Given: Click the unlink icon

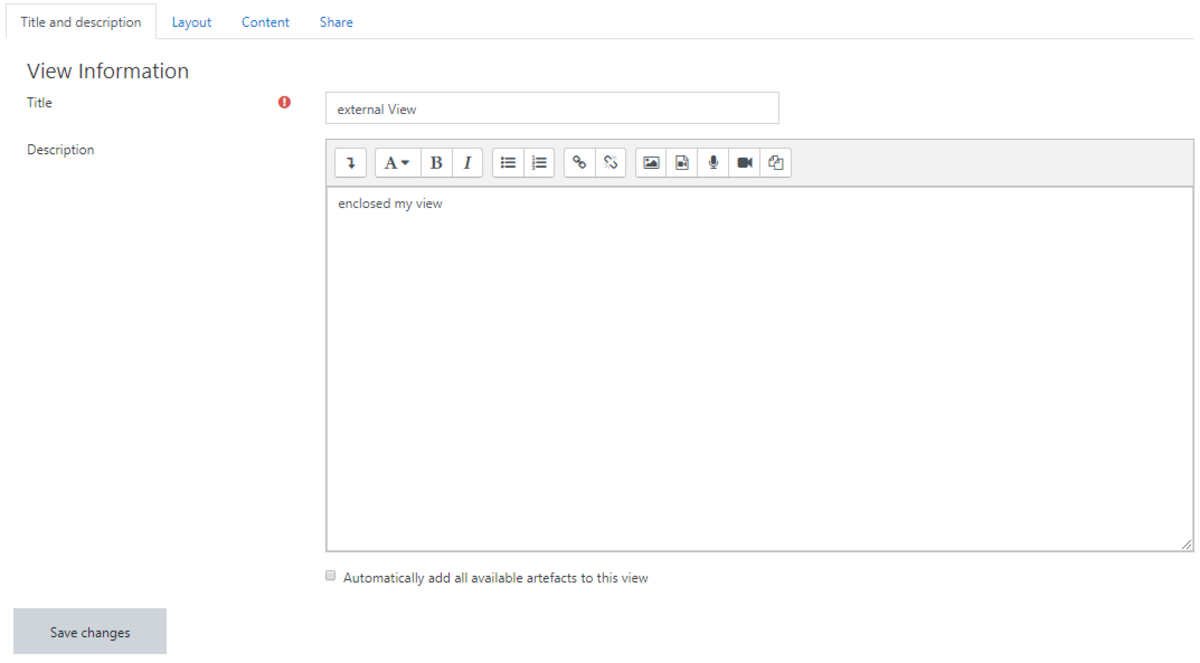Looking at the screenshot, I should tap(610, 163).
